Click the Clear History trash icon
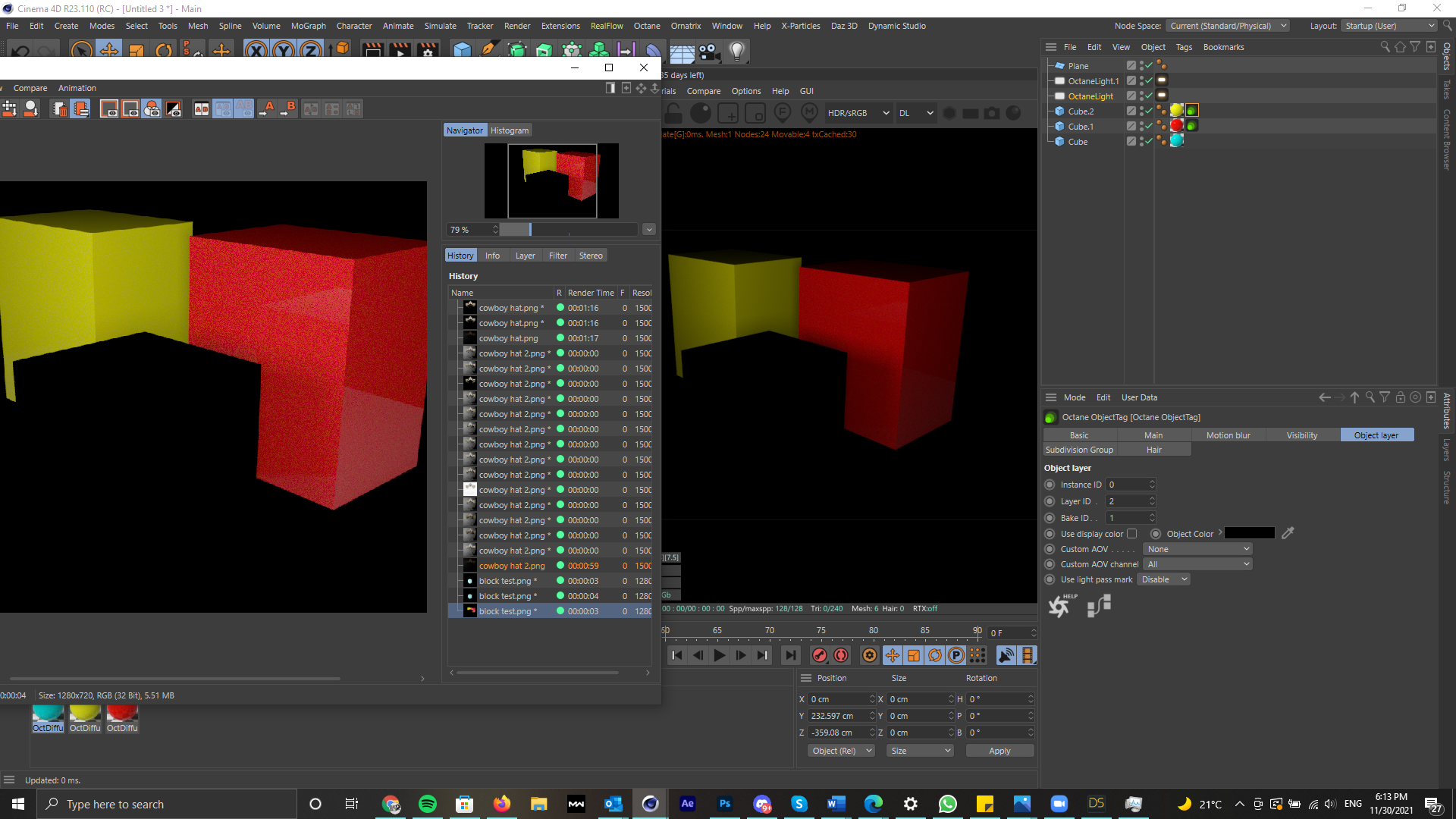 coord(59,109)
